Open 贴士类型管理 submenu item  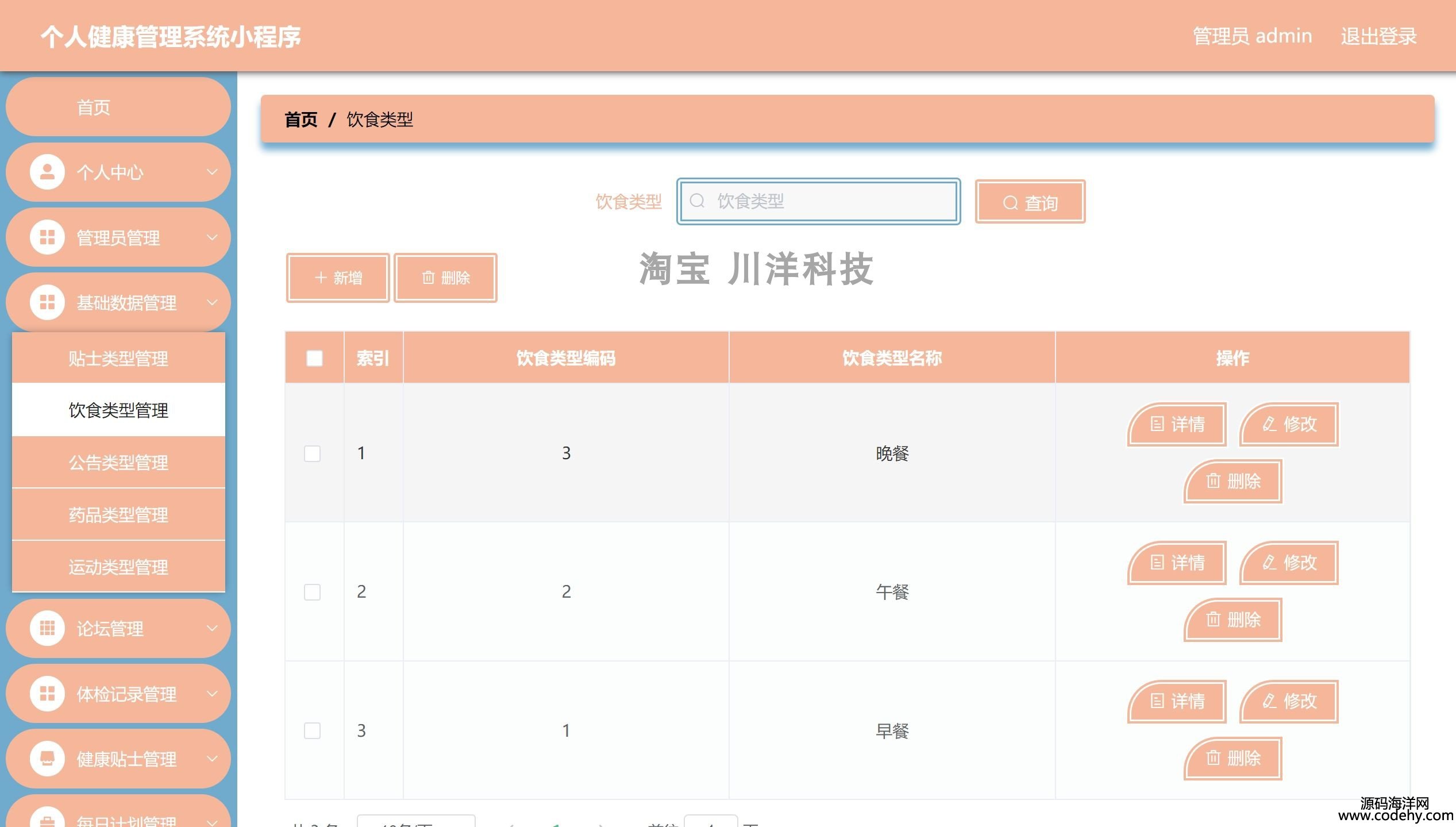coord(118,358)
